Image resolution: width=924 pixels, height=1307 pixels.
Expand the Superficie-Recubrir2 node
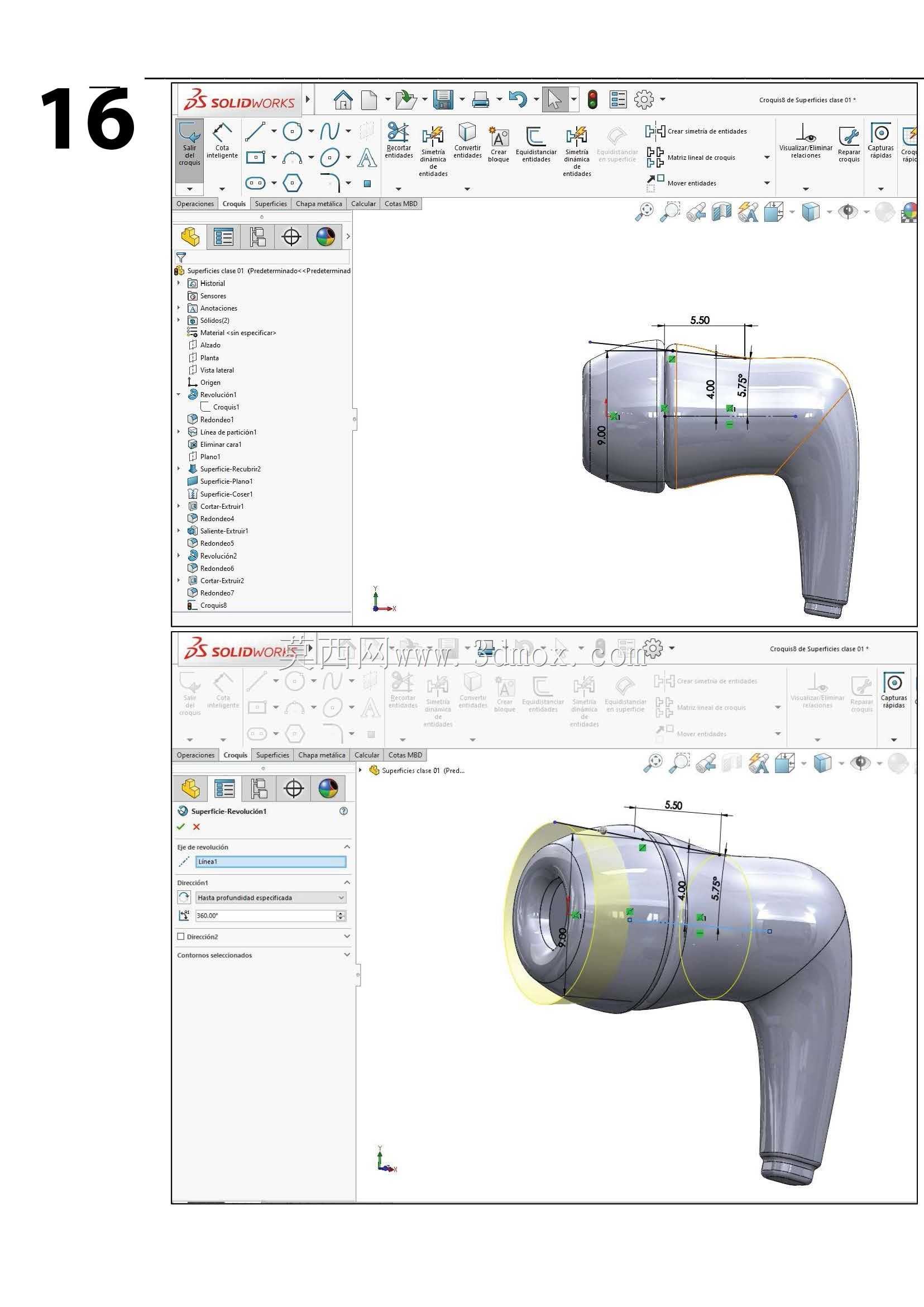[179, 469]
